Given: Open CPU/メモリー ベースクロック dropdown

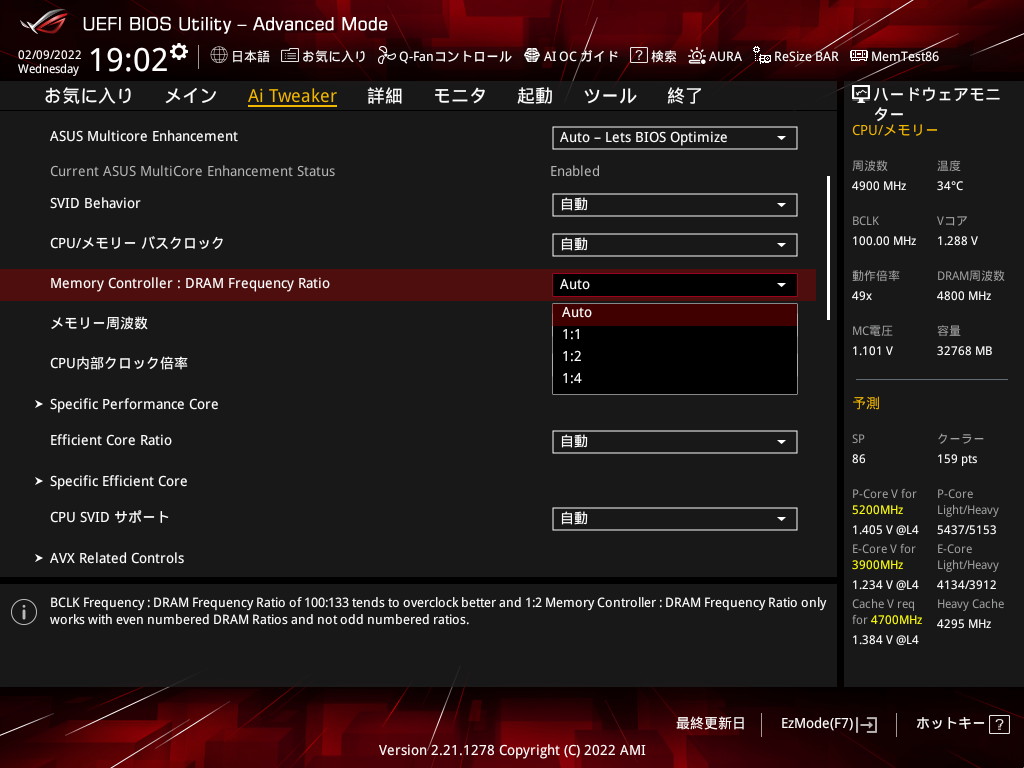Looking at the screenshot, I should (x=675, y=245).
